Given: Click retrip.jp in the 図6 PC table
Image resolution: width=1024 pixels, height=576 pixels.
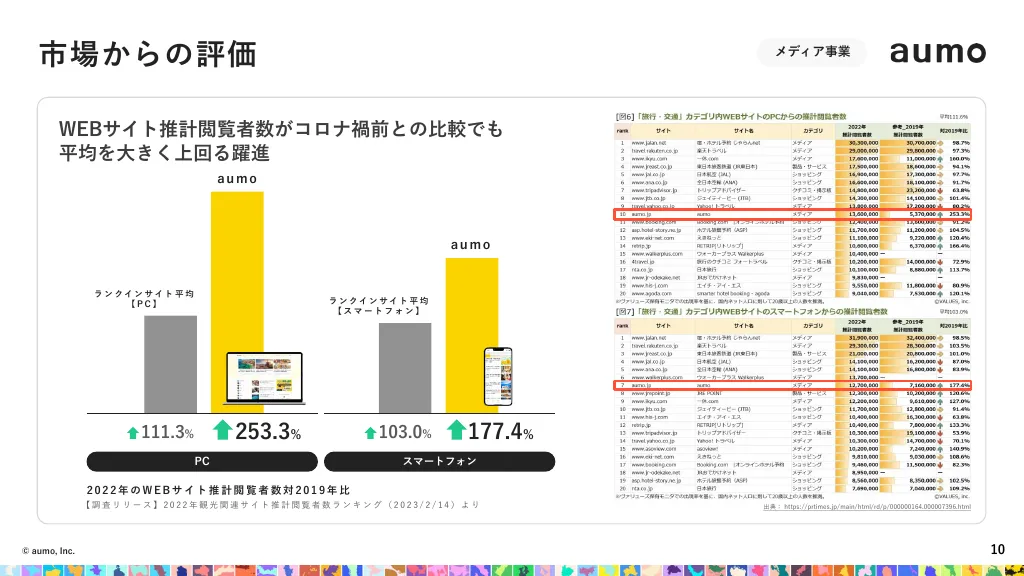Looking at the screenshot, I should [x=641, y=246].
